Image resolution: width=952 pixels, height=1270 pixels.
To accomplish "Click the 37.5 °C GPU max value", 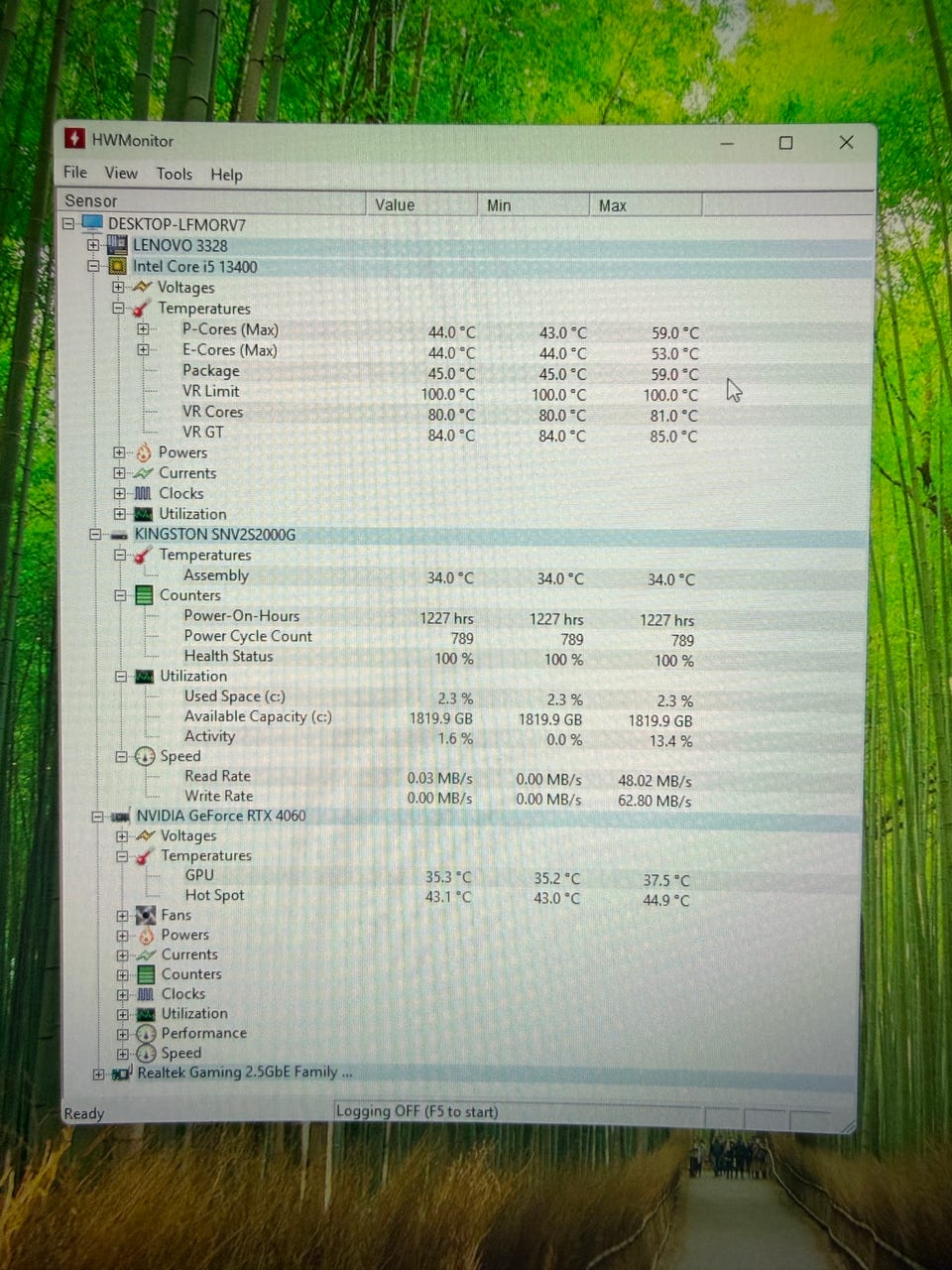I will click(665, 880).
